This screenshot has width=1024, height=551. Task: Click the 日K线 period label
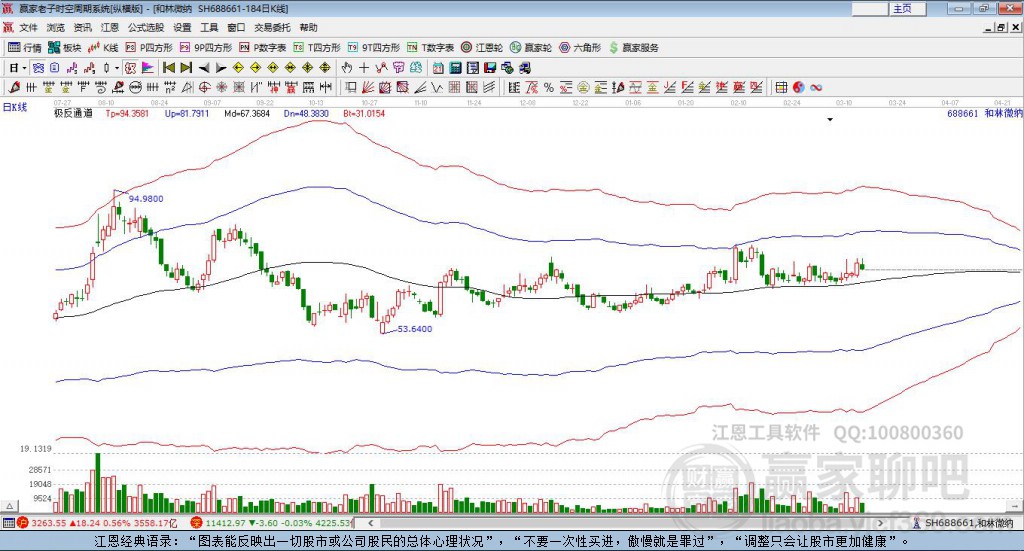tap(14, 107)
